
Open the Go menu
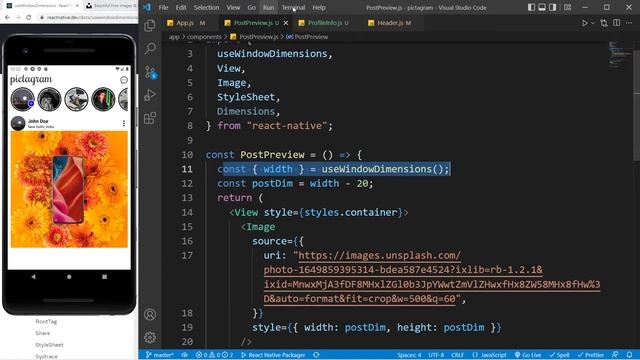pos(251,7)
